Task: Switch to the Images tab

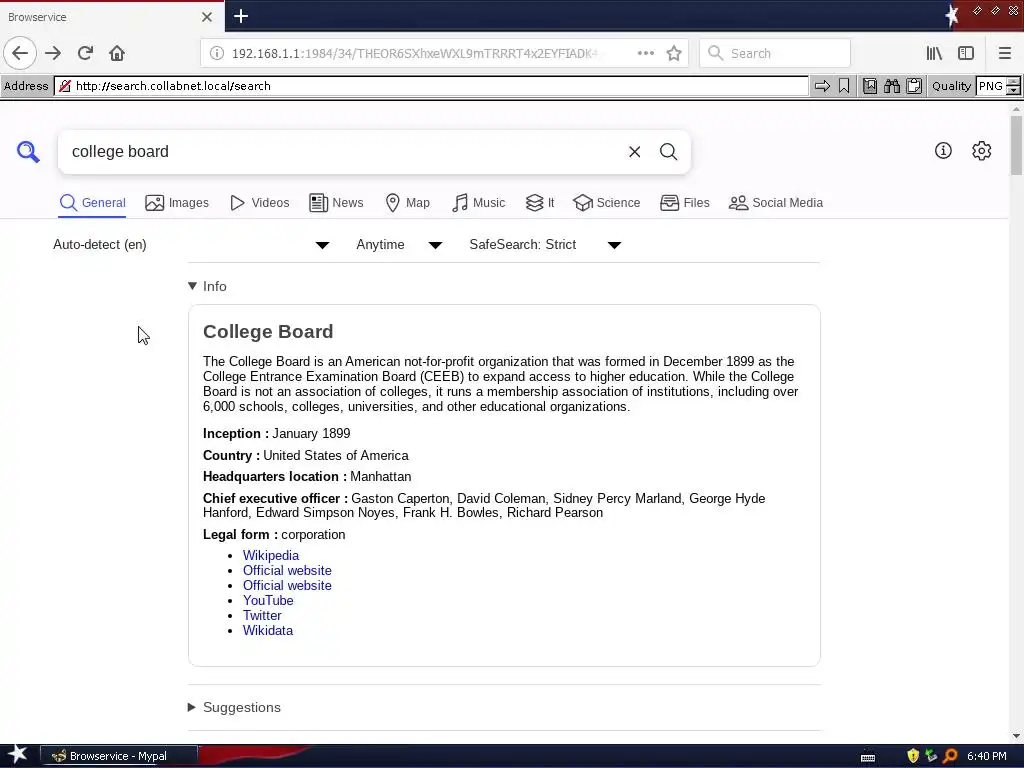Action: click(177, 203)
